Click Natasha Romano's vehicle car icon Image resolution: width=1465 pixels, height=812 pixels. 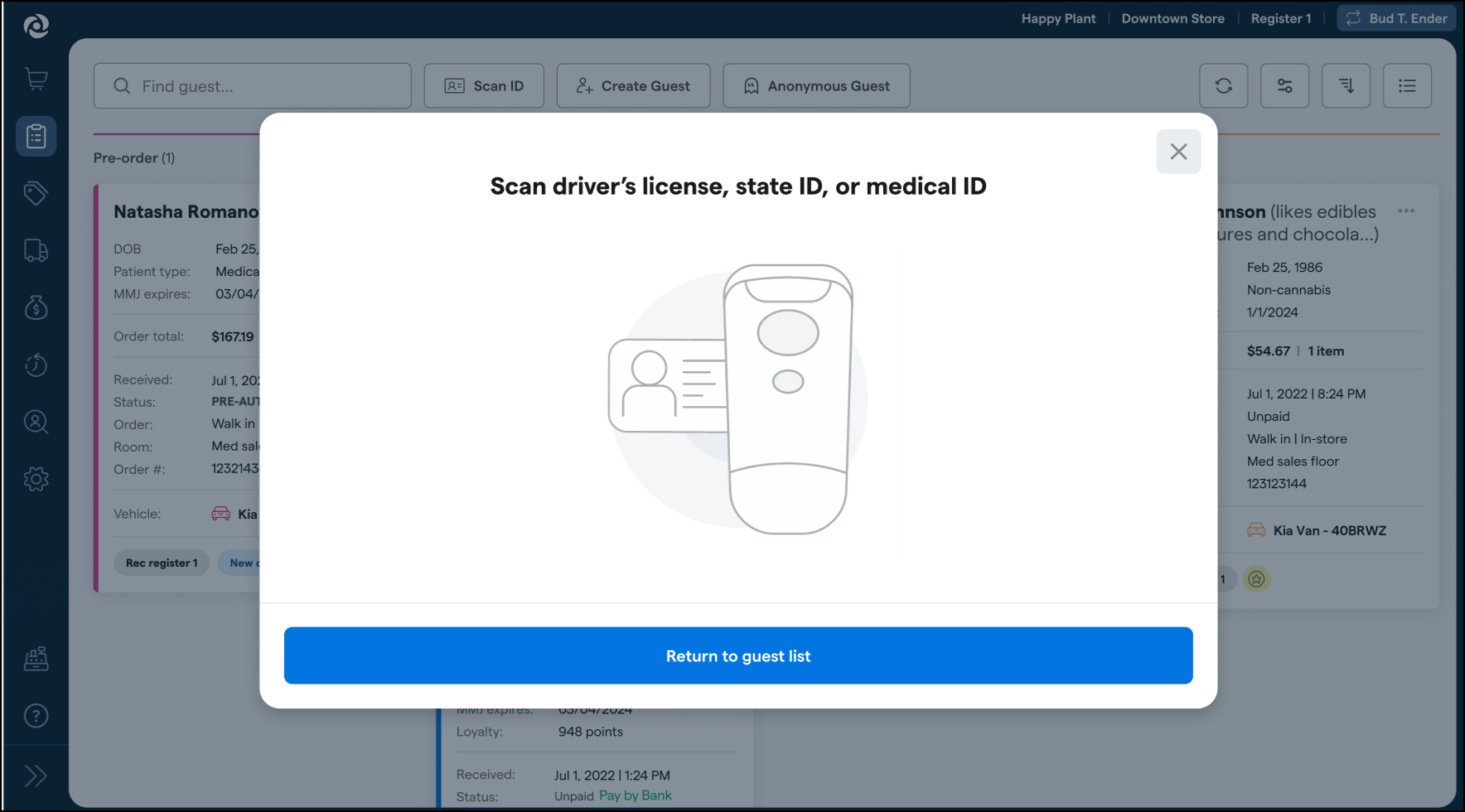[x=220, y=514]
